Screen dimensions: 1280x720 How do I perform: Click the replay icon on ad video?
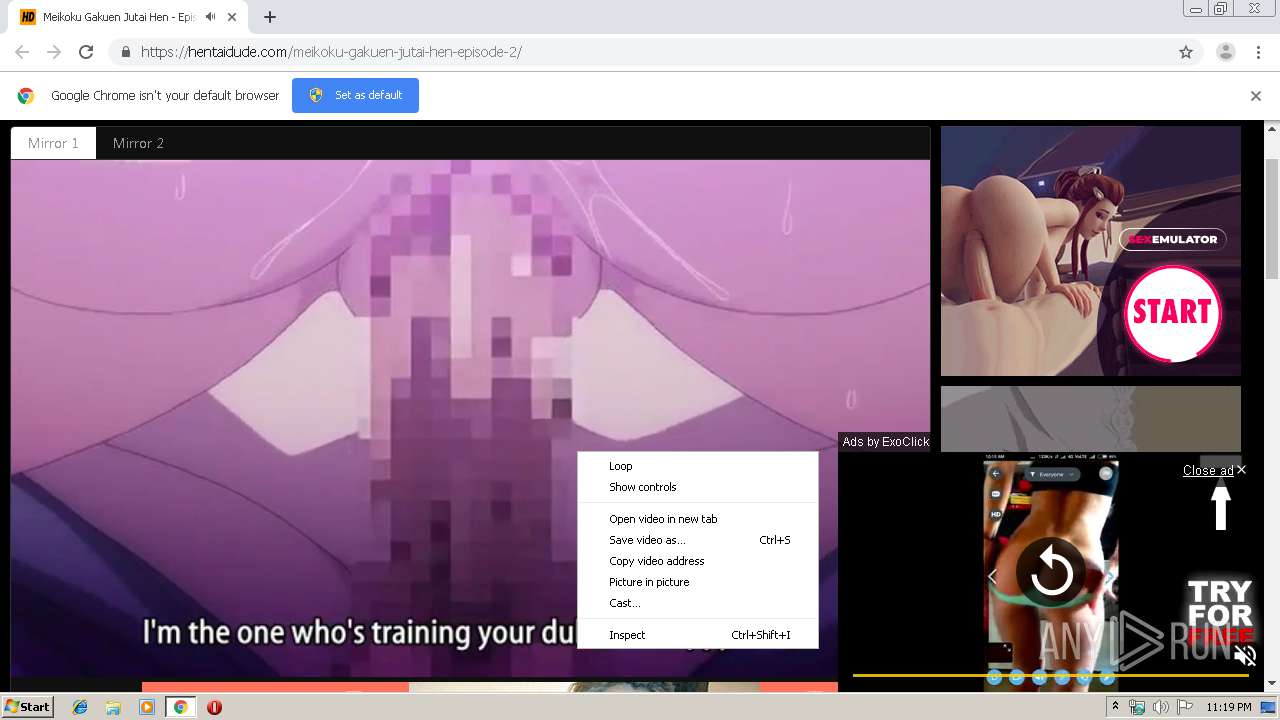(1051, 573)
